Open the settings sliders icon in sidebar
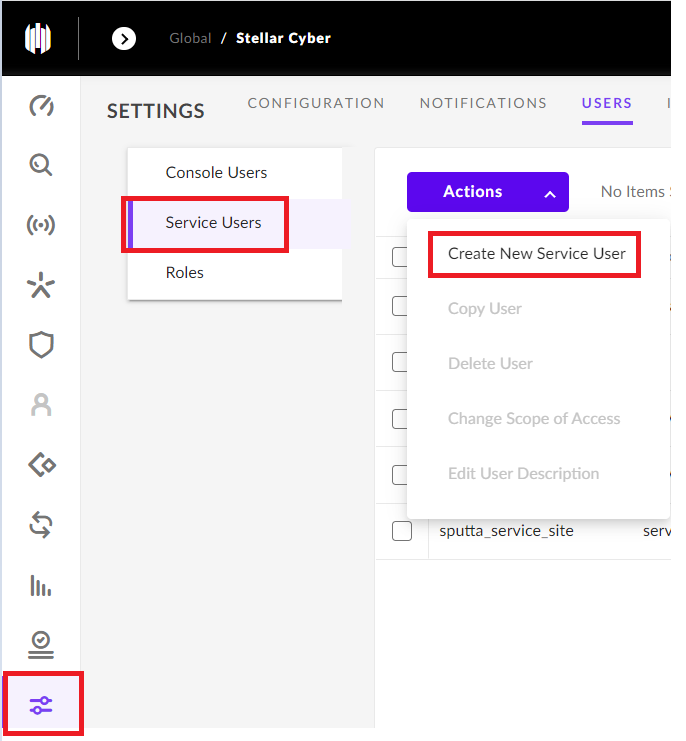The height and width of the screenshot is (741, 686). tap(41, 706)
